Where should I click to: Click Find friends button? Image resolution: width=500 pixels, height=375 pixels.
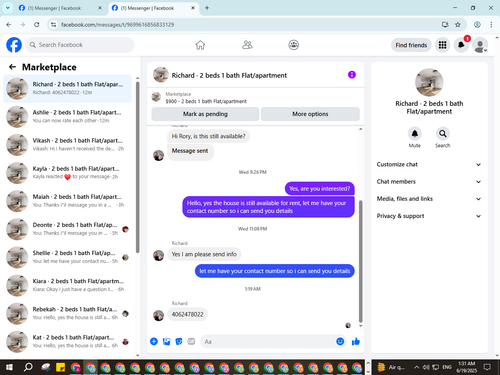[x=411, y=45]
